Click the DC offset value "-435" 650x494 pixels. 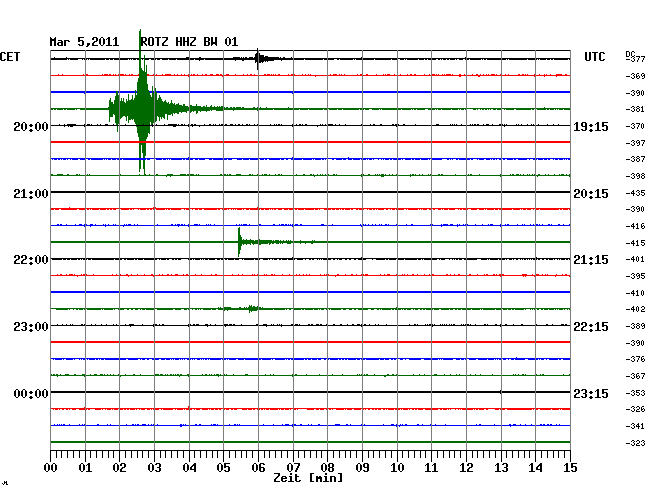[x=635, y=193]
